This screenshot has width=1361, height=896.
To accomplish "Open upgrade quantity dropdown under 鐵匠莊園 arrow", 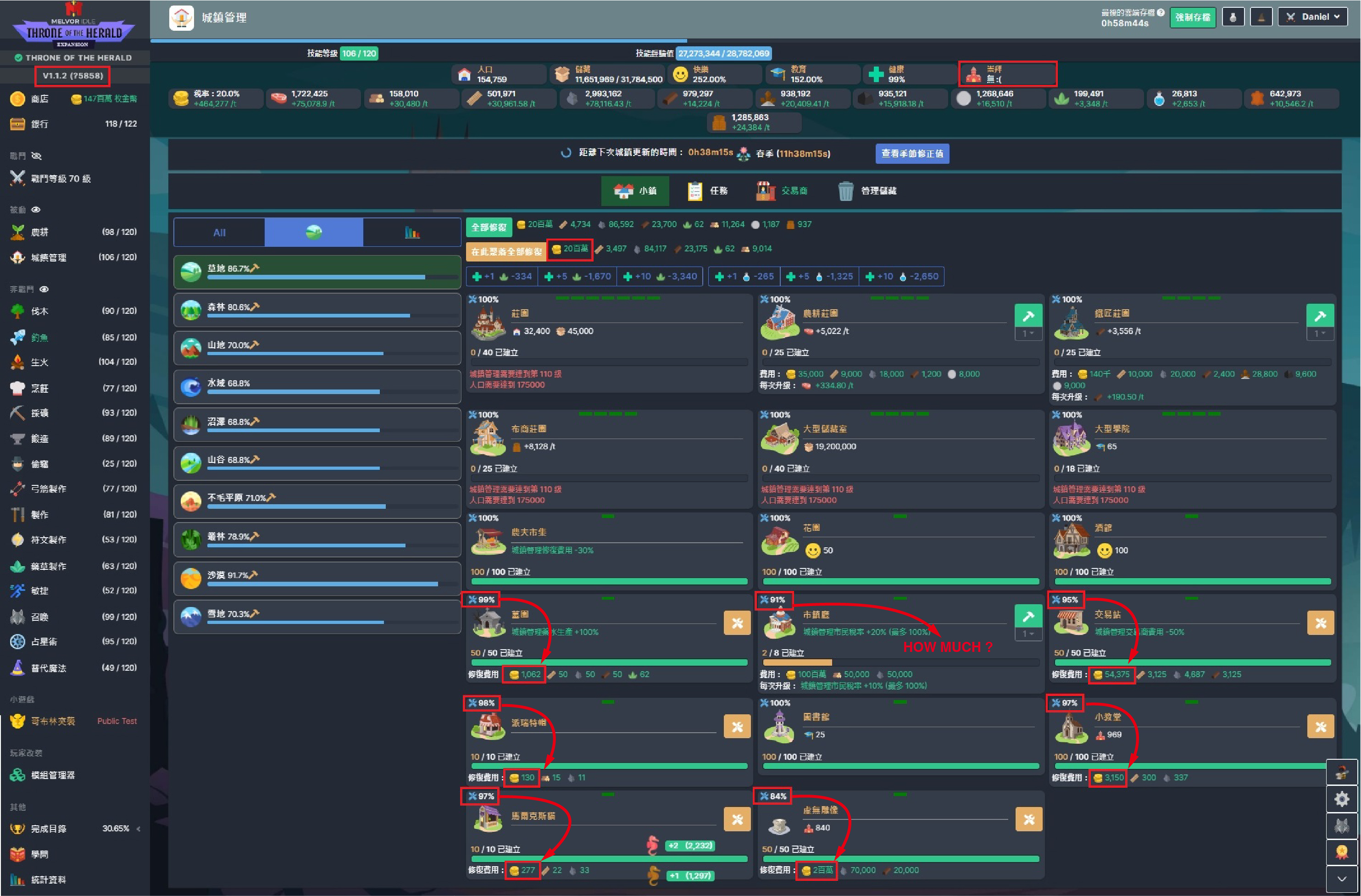I will [1320, 334].
